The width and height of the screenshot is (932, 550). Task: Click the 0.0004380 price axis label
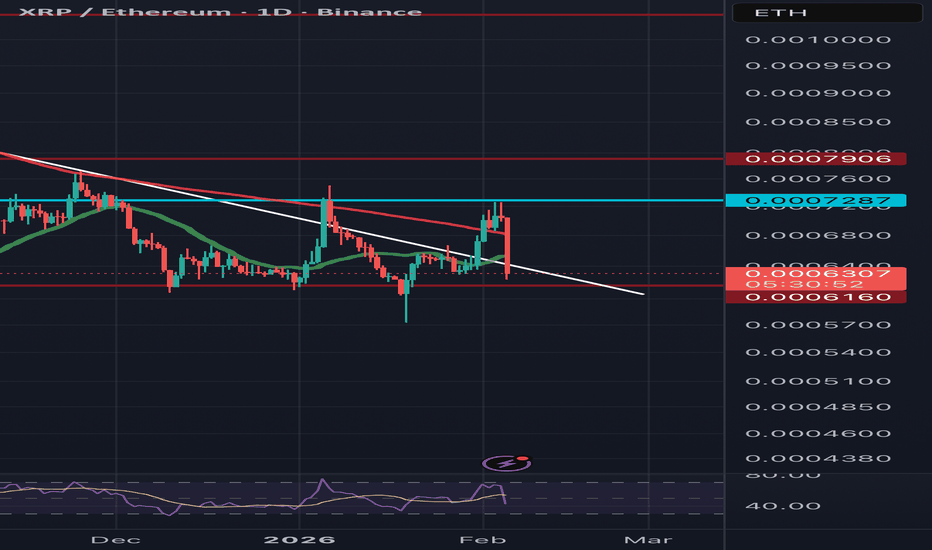click(818, 458)
